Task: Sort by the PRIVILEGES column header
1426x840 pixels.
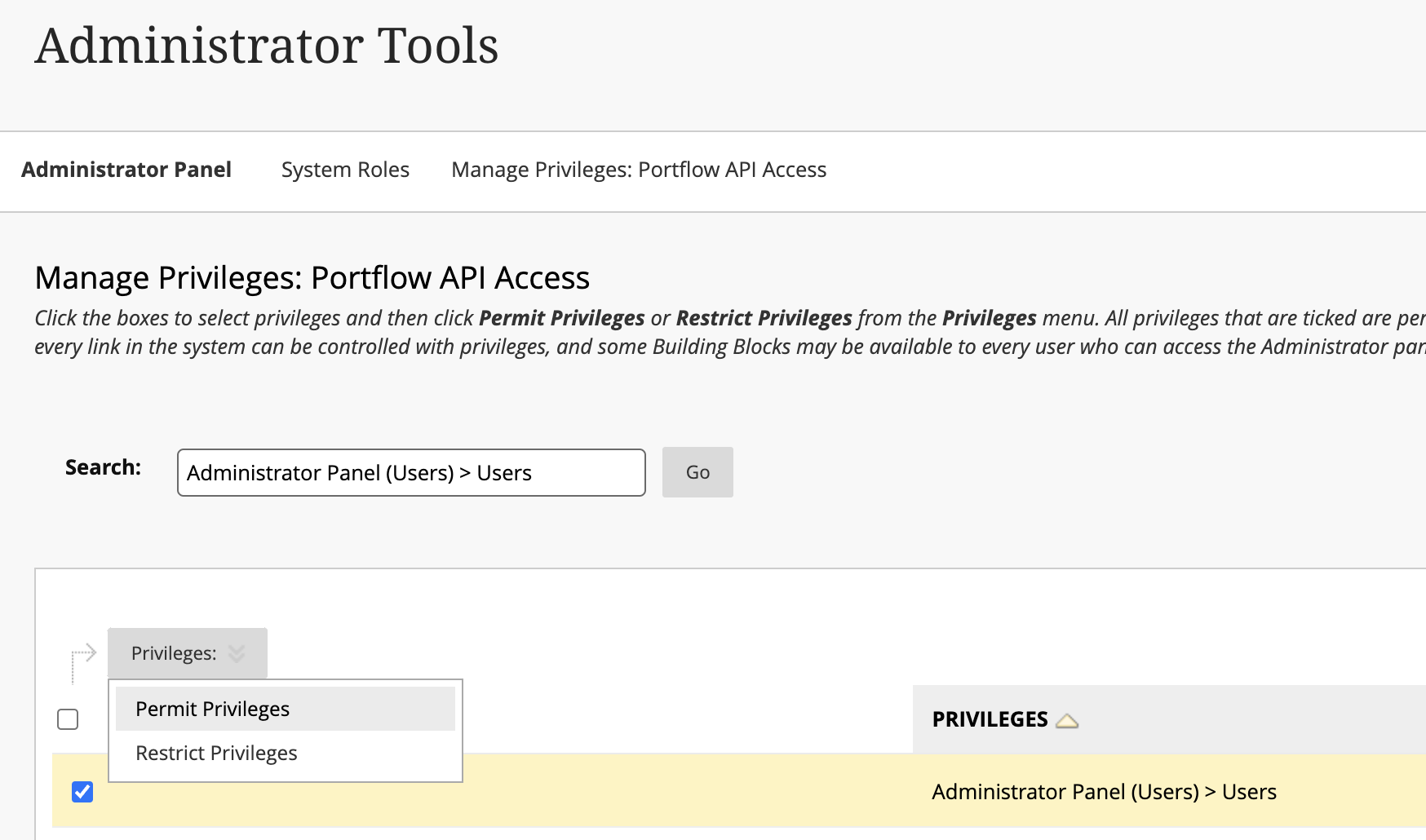Action: [990, 719]
